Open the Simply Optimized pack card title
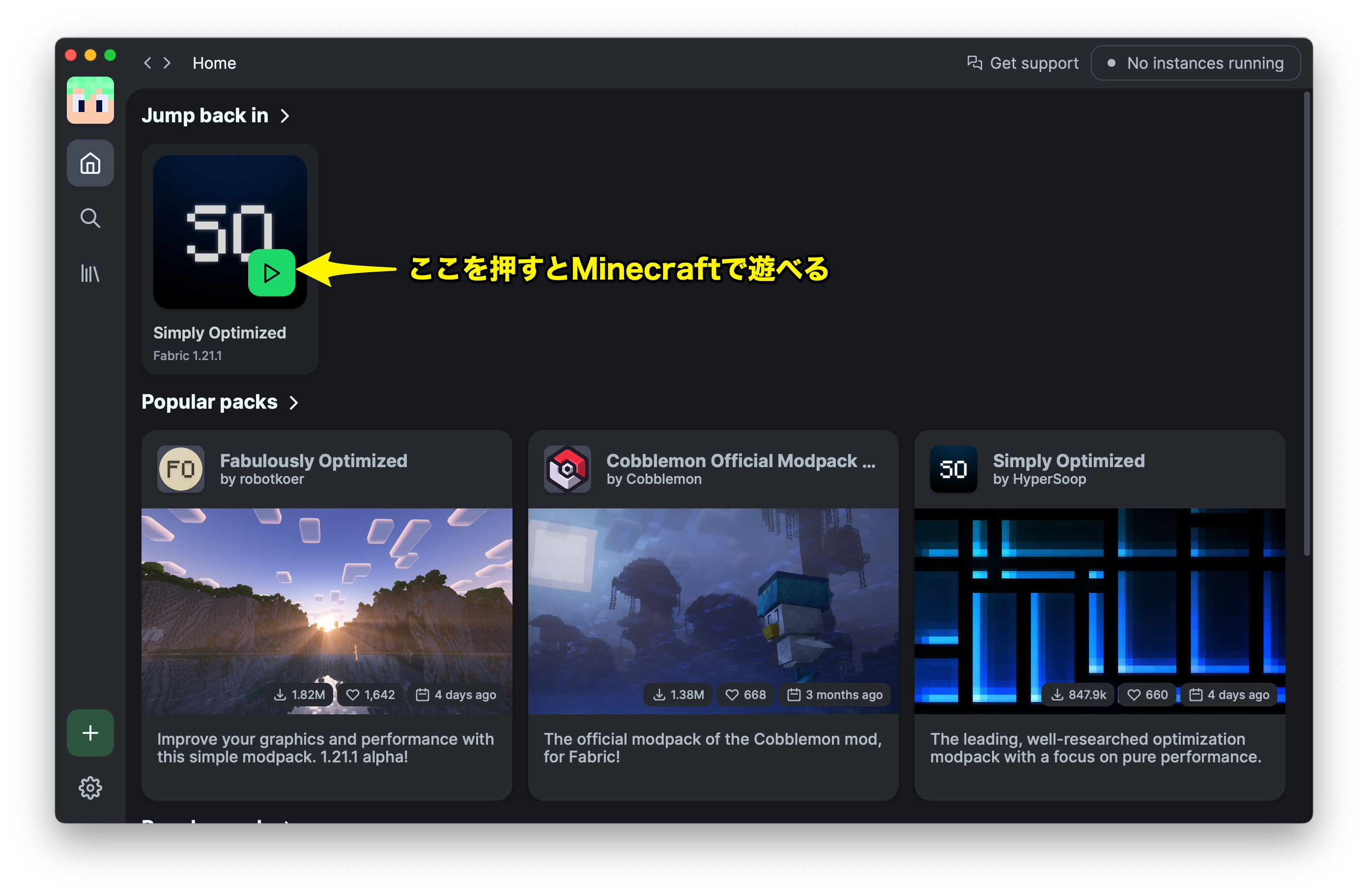This screenshot has height=896, width=1368. coord(1069,460)
